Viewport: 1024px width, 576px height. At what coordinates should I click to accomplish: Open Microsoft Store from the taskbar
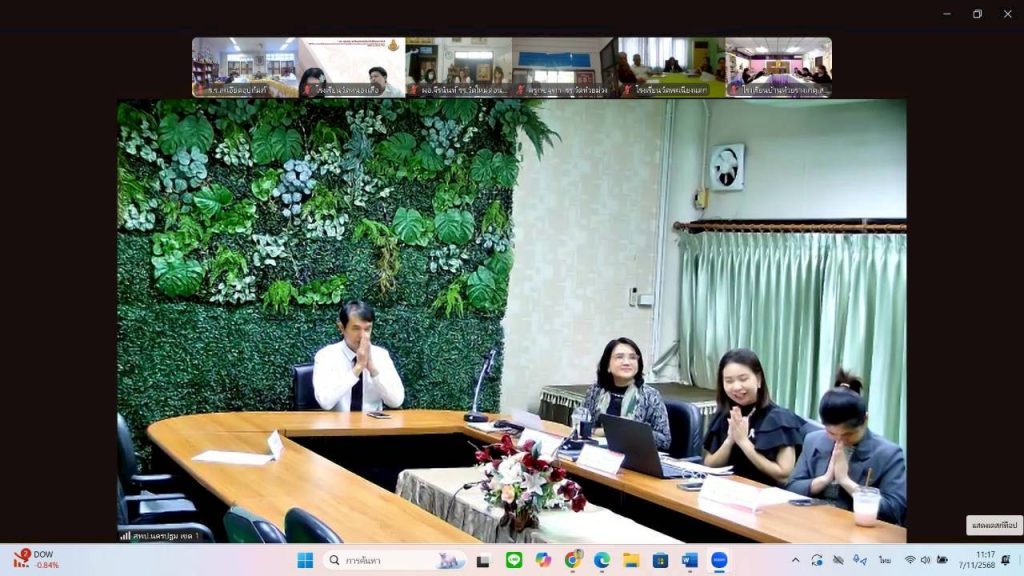click(x=660, y=560)
